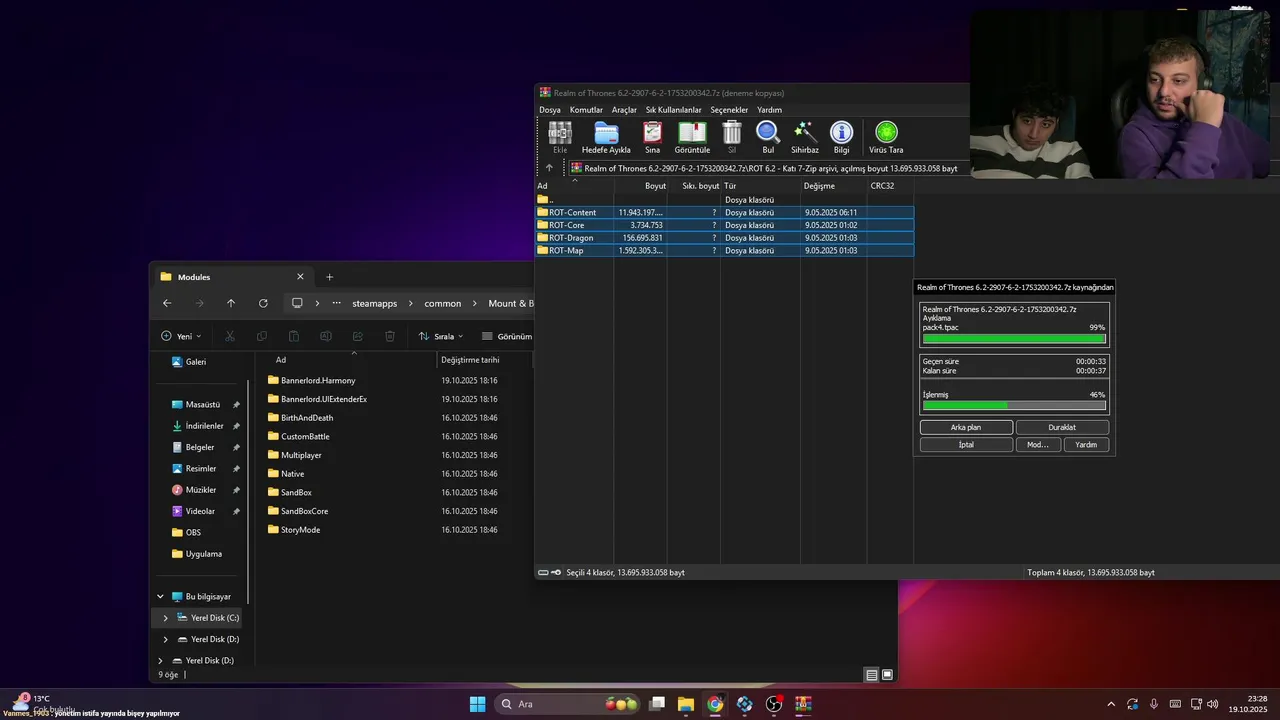Click the Değiştirme tarihi column header

pos(470,360)
